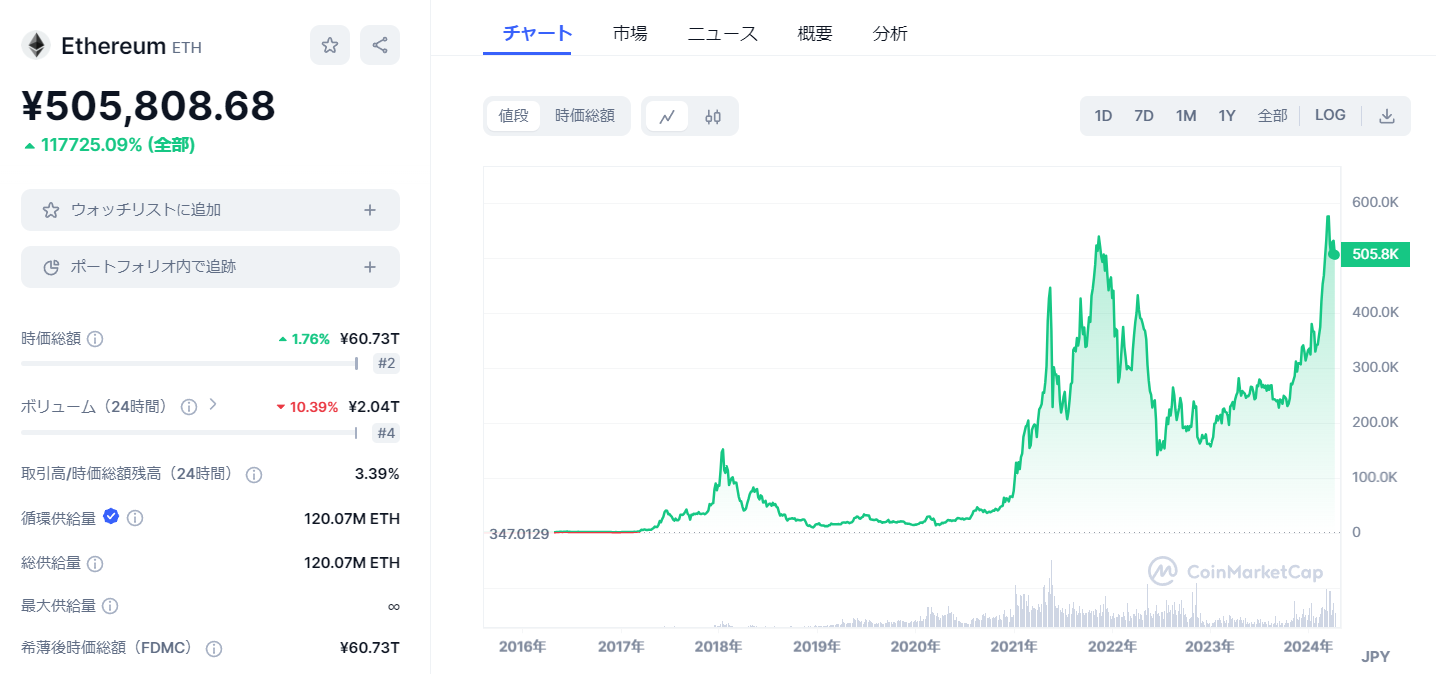Image resolution: width=1436 pixels, height=674 pixels.
Task: Show info for 総供給量
Action: tap(95, 564)
